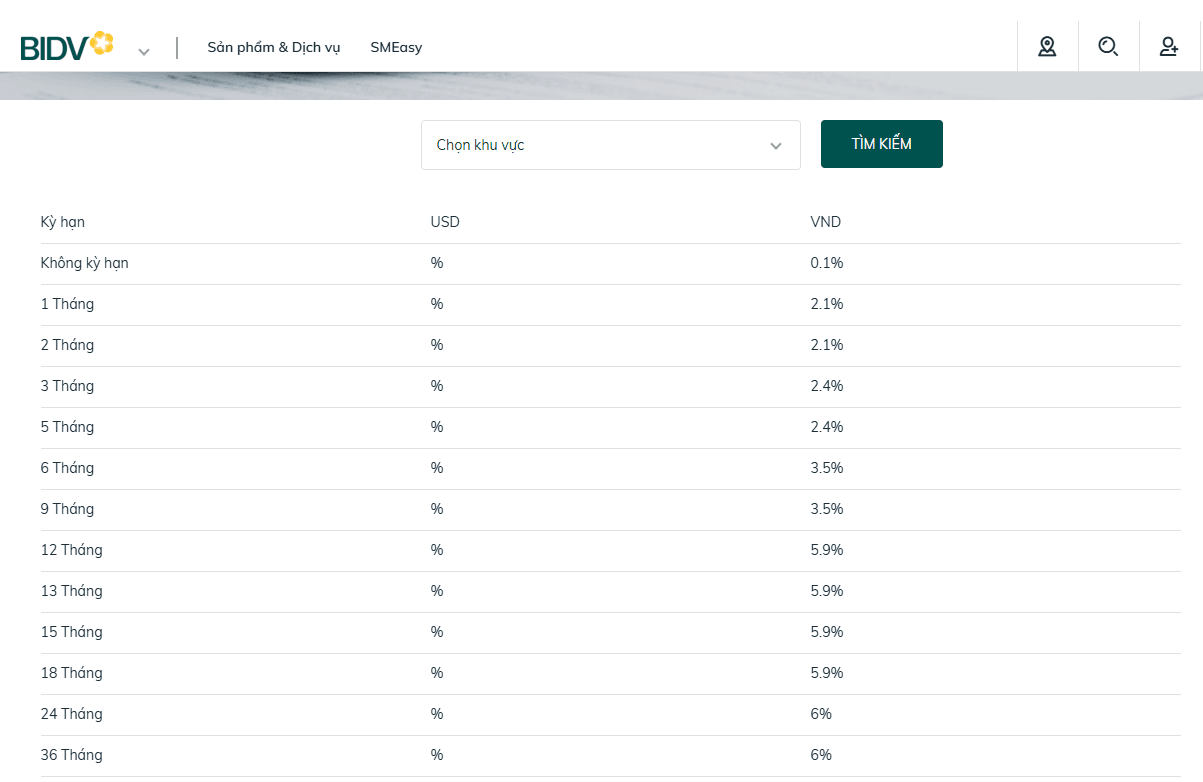Click the 1 Tháng term row

pos(611,305)
